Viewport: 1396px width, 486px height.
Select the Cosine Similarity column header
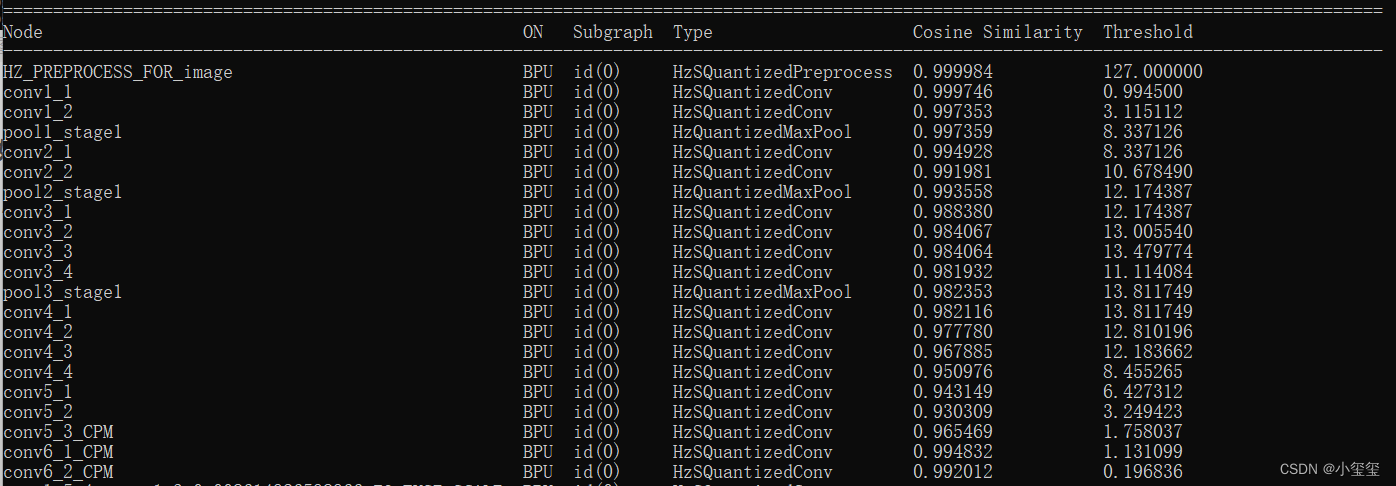[x=997, y=32]
